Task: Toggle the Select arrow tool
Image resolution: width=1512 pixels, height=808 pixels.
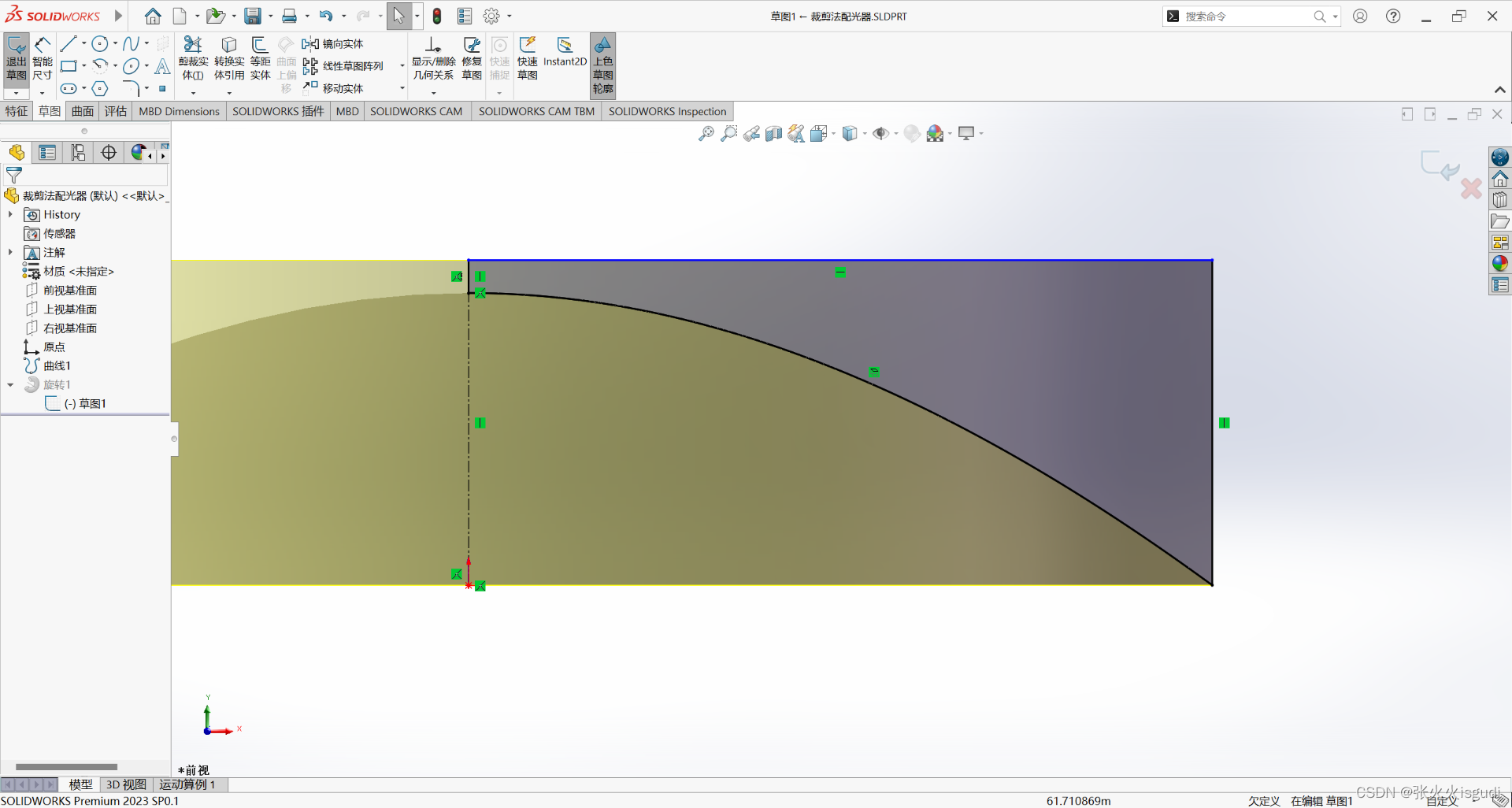Action: tap(399, 16)
